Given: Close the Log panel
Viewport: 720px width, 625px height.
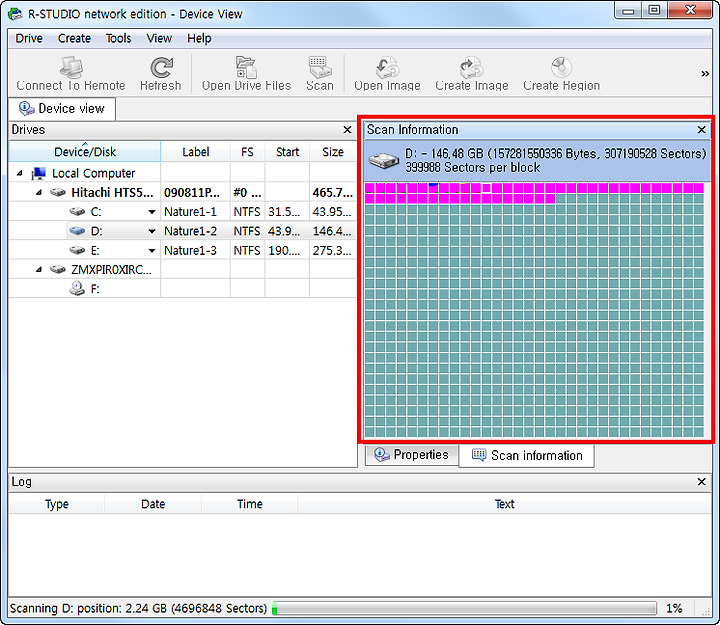Looking at the screenshot, I should (701, 482).
